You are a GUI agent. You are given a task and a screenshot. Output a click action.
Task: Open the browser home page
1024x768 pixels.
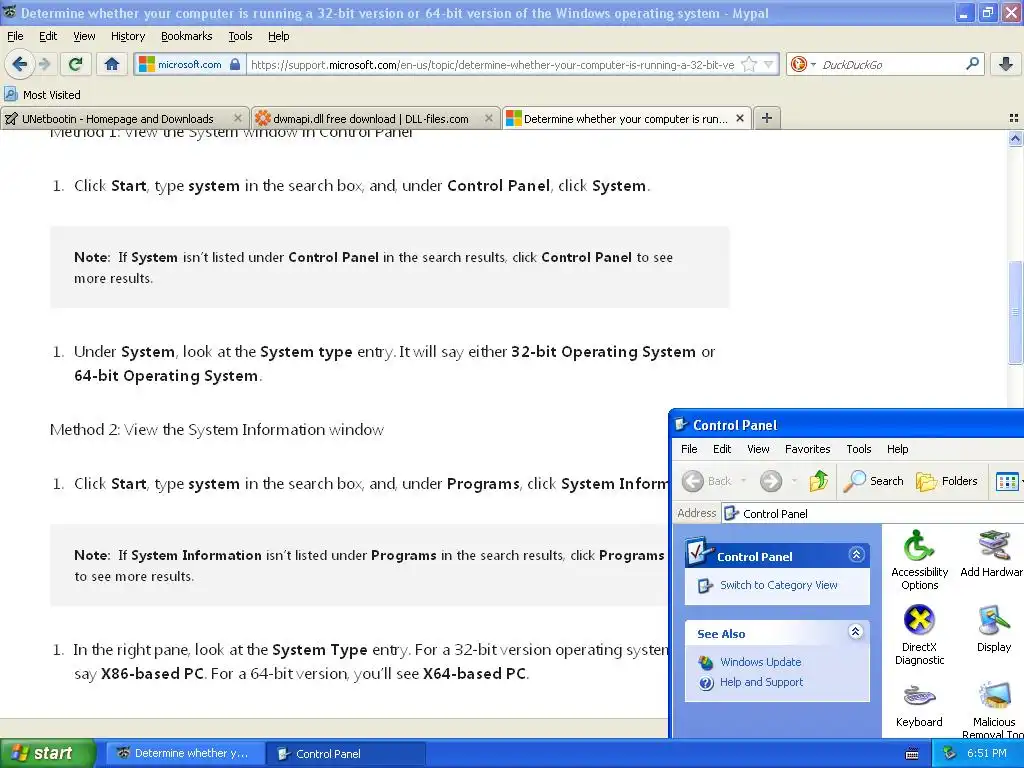click(x=112, y=64)
